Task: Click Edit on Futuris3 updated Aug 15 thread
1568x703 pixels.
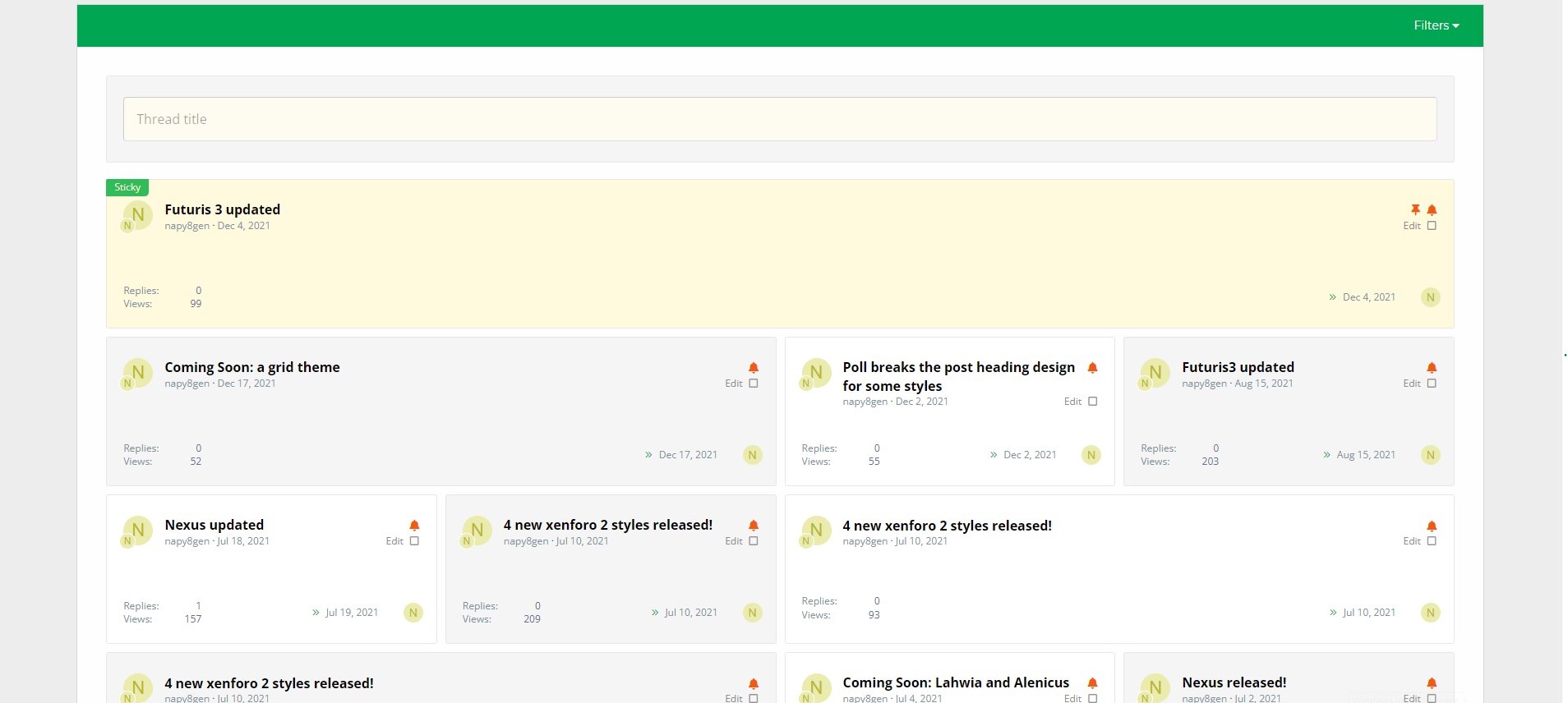Action: click(x=1412, y=384)
